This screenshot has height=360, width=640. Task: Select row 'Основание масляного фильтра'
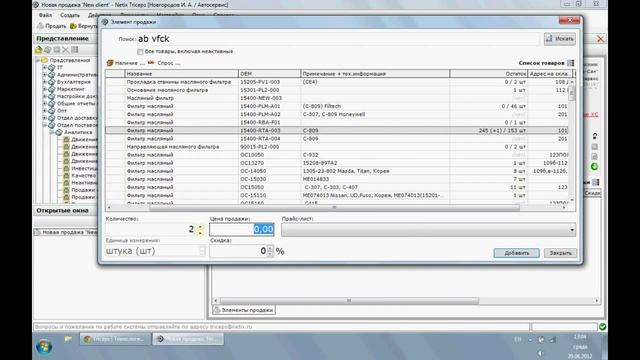[x=337, y=90]
